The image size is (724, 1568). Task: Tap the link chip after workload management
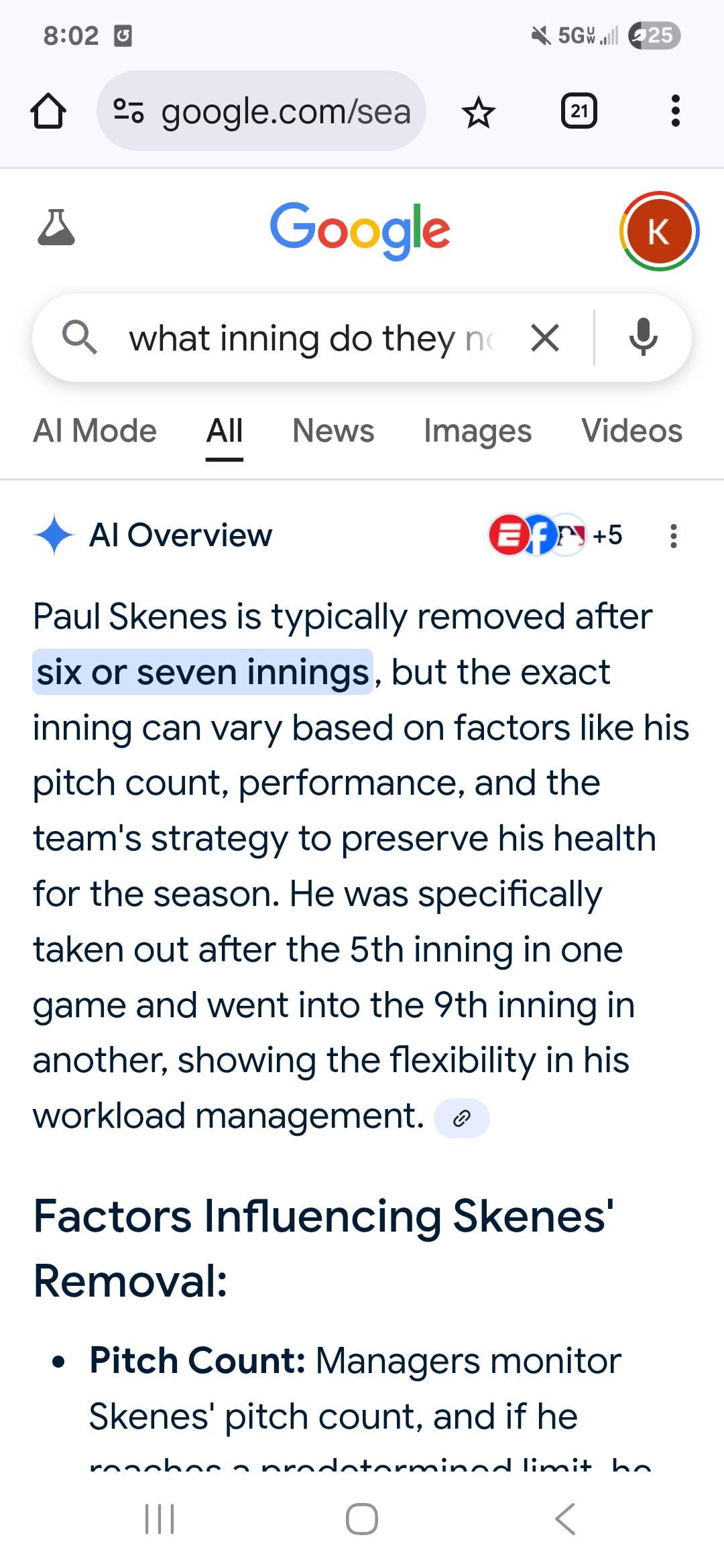coord(462,1118)
